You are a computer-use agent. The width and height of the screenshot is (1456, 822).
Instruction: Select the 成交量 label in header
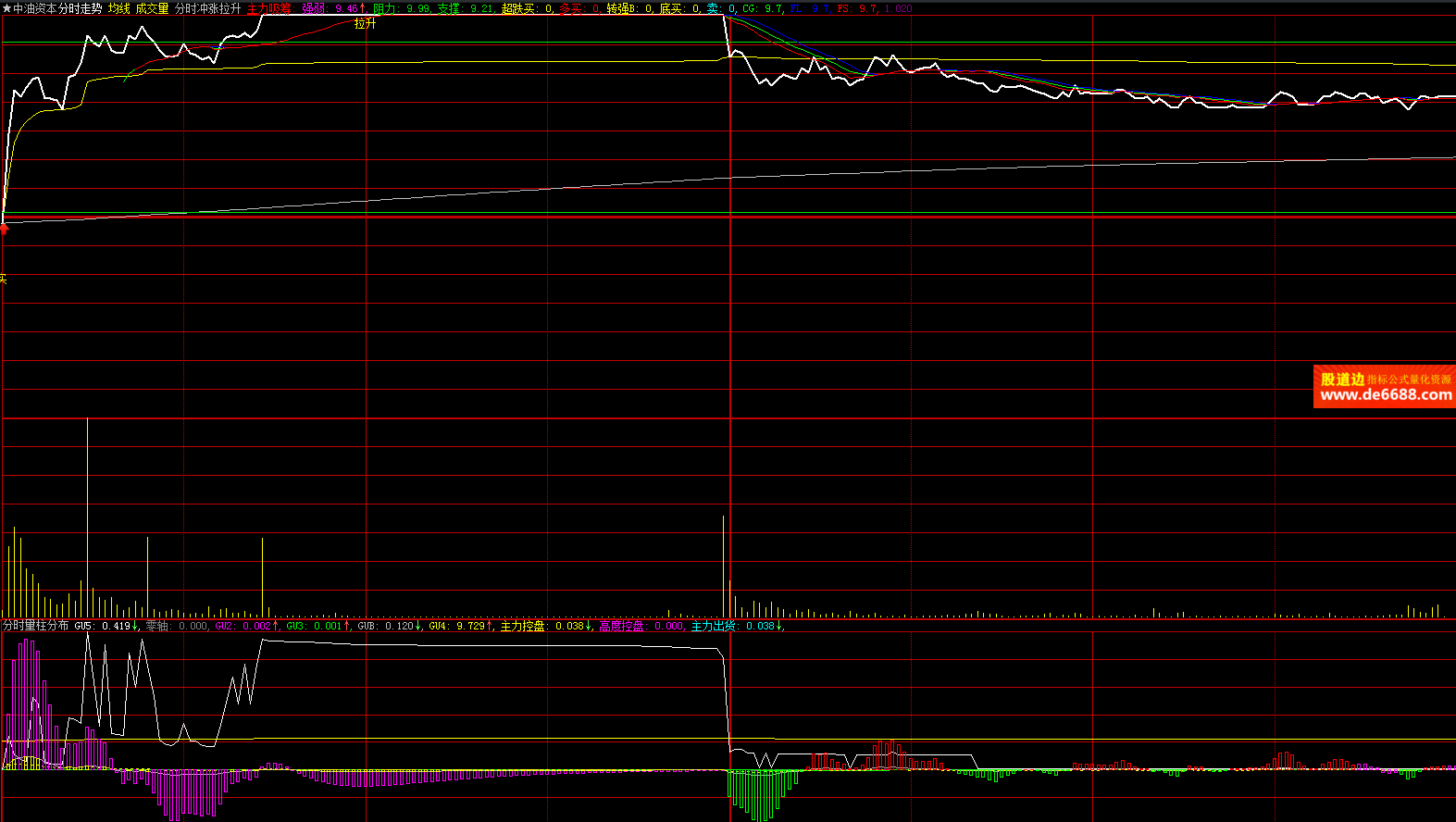[153, 8]
